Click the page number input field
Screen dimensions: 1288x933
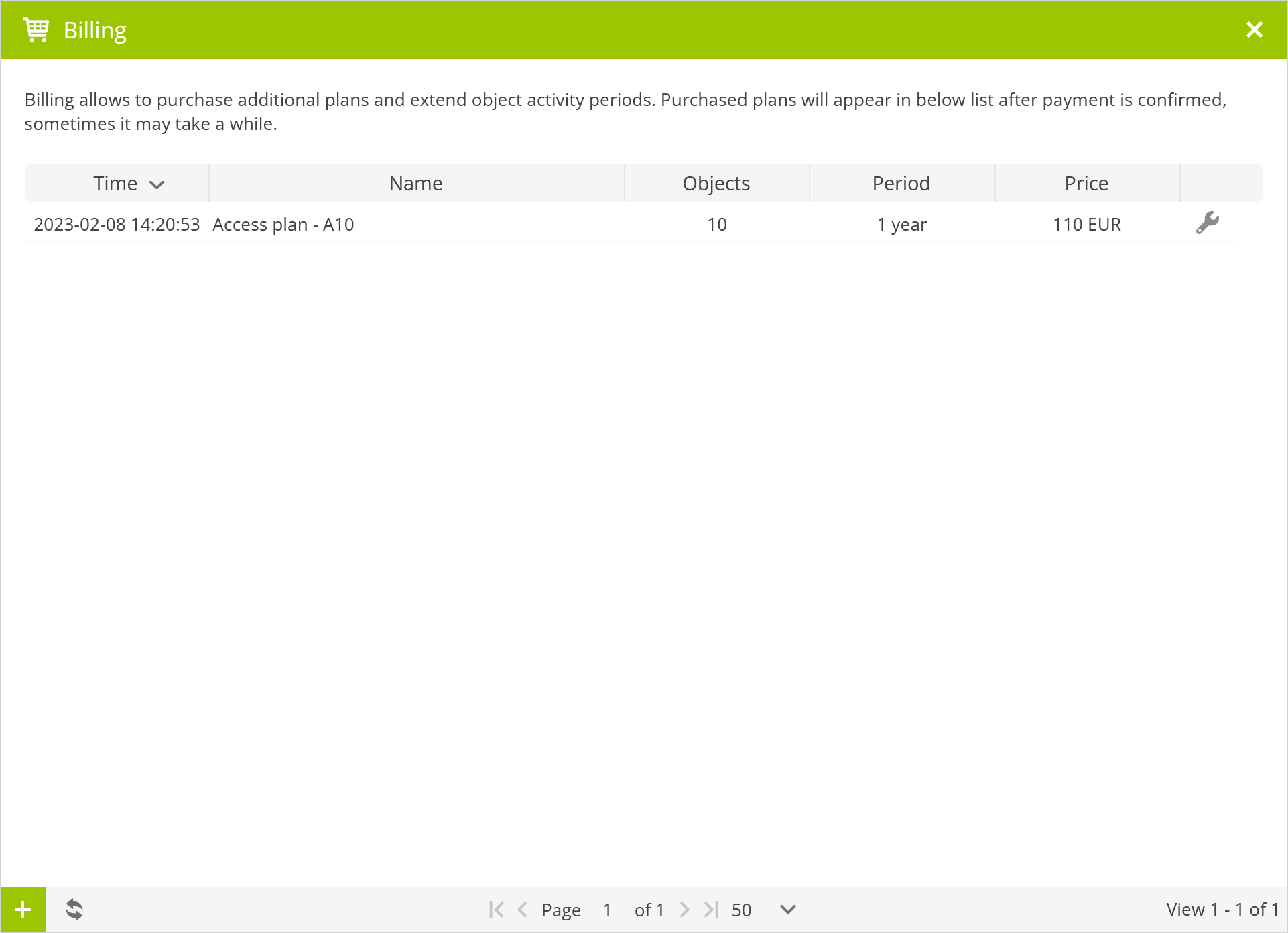pos(607,910)
